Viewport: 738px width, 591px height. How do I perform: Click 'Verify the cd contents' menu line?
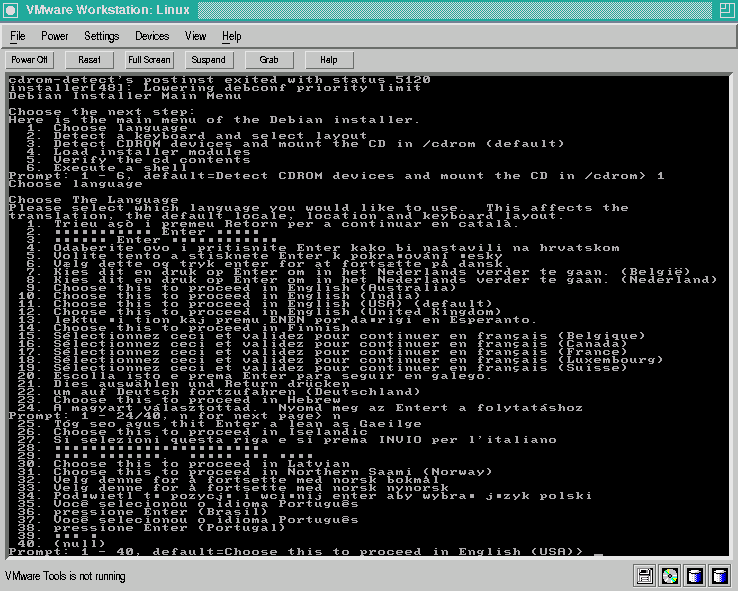tap(138, 160)
